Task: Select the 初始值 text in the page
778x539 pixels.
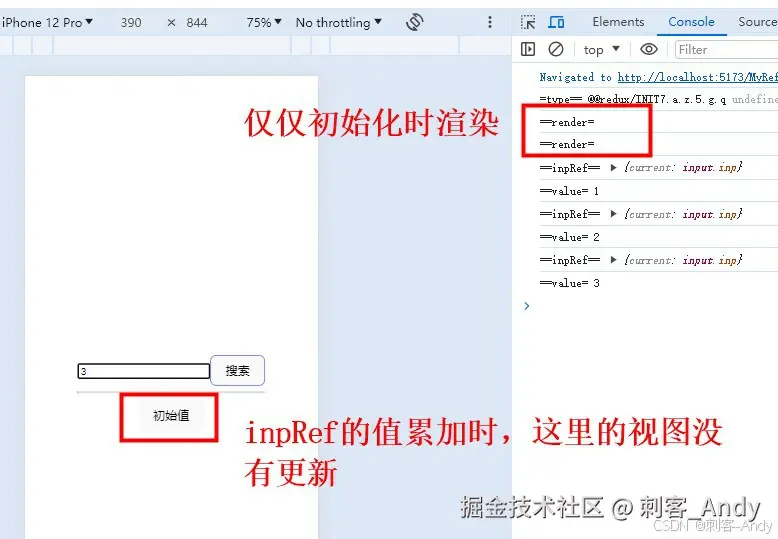Action: 171,415
